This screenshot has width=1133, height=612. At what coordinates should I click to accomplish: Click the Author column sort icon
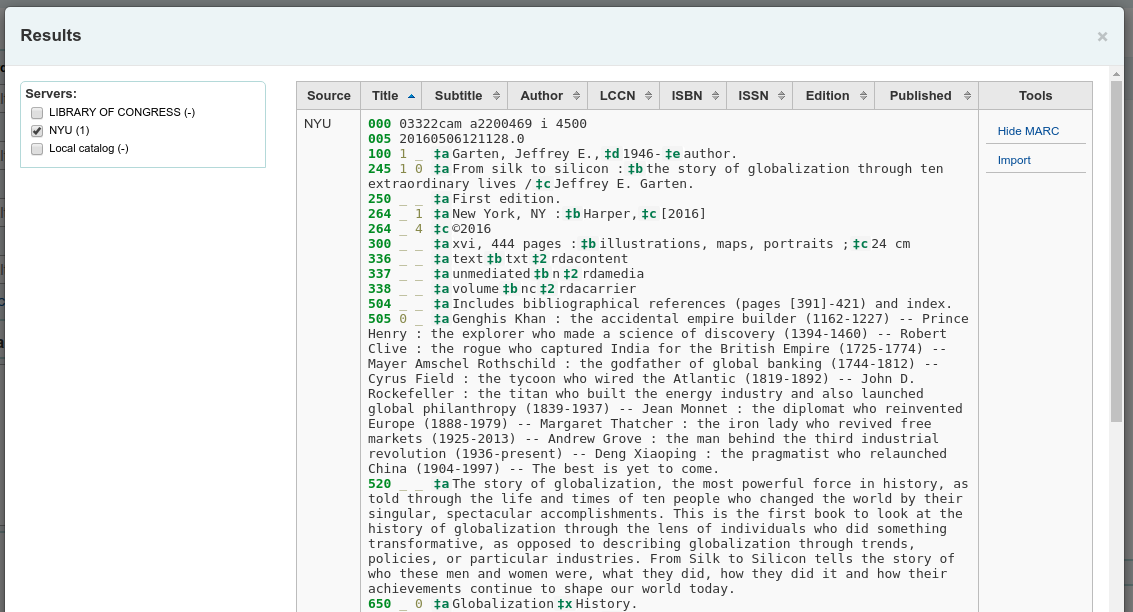tap(576, 96)
